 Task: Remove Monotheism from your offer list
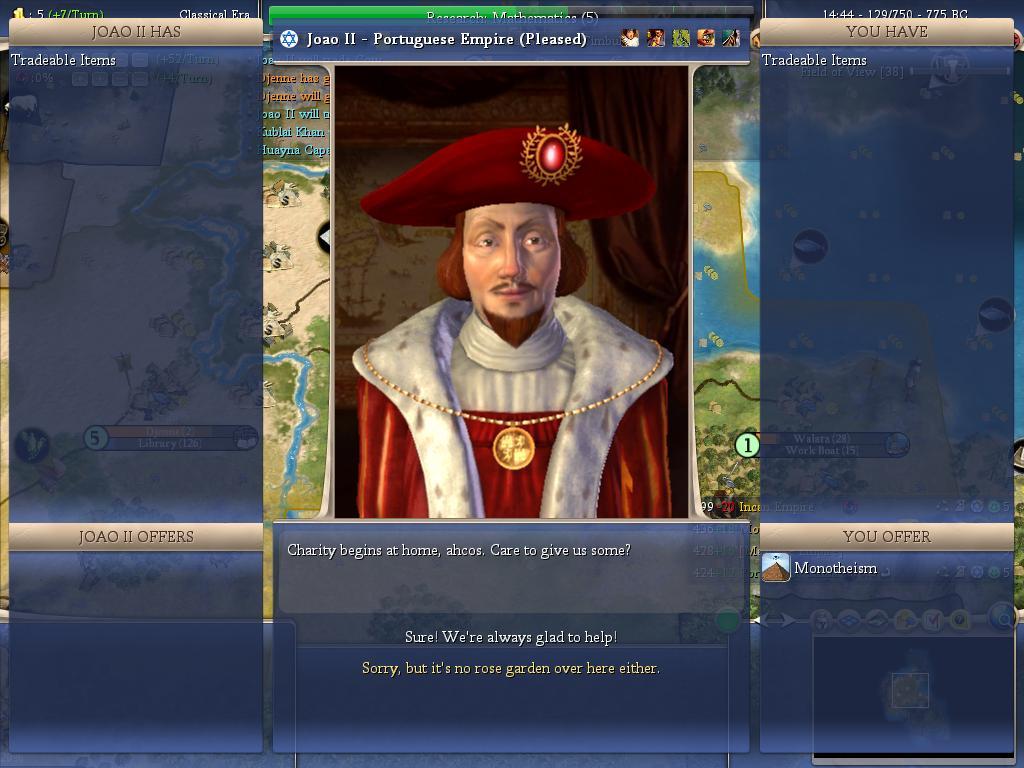(x=835, y=568)
